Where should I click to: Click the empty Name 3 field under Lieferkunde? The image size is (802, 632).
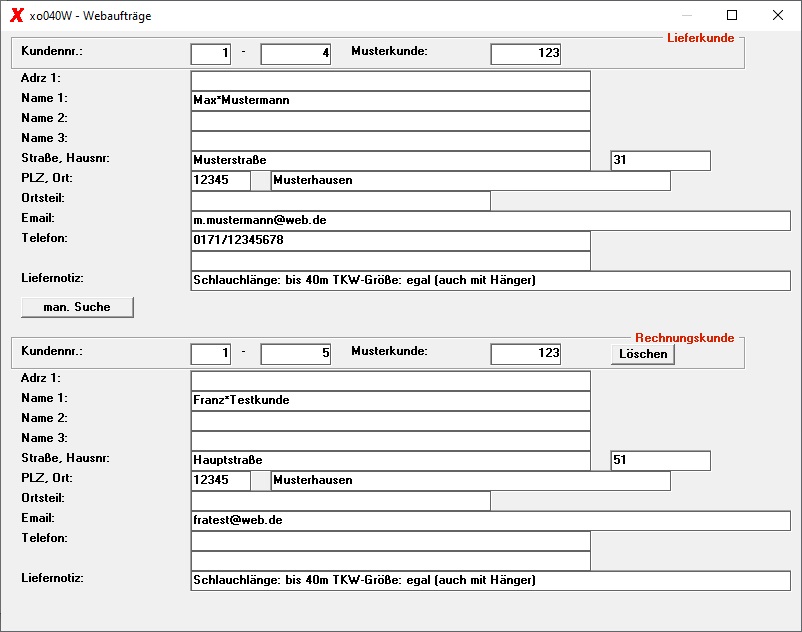click(391, 141)
